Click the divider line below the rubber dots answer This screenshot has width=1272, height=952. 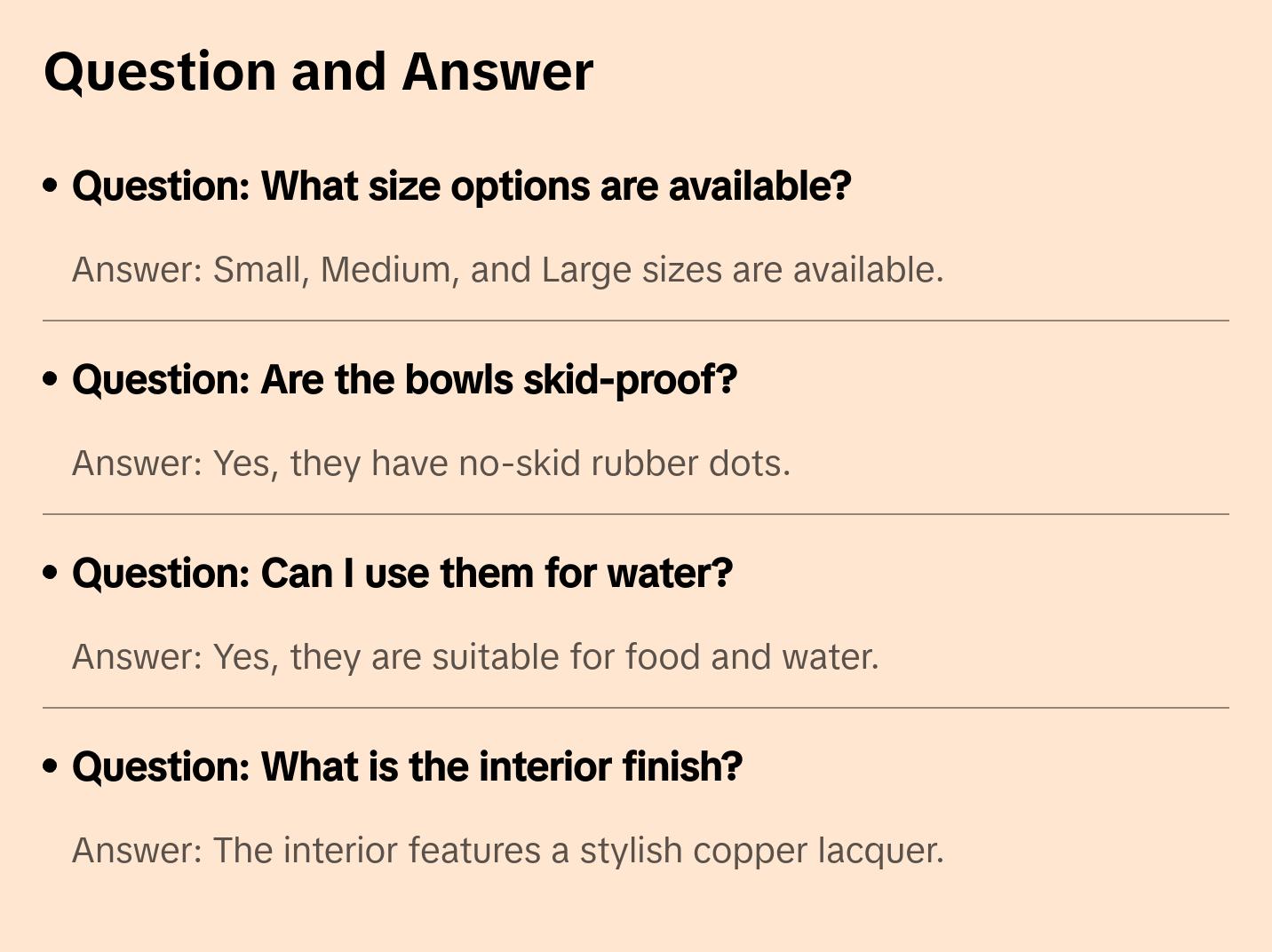(x=636, y=514)
